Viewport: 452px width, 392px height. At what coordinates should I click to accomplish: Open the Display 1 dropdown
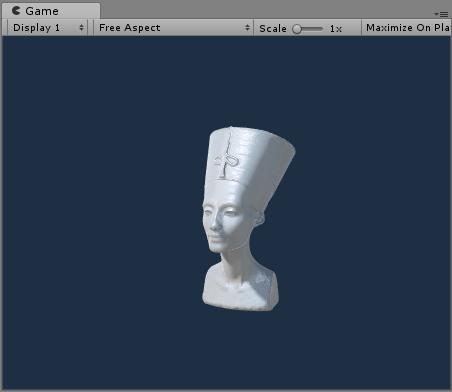tap(47, 28)
